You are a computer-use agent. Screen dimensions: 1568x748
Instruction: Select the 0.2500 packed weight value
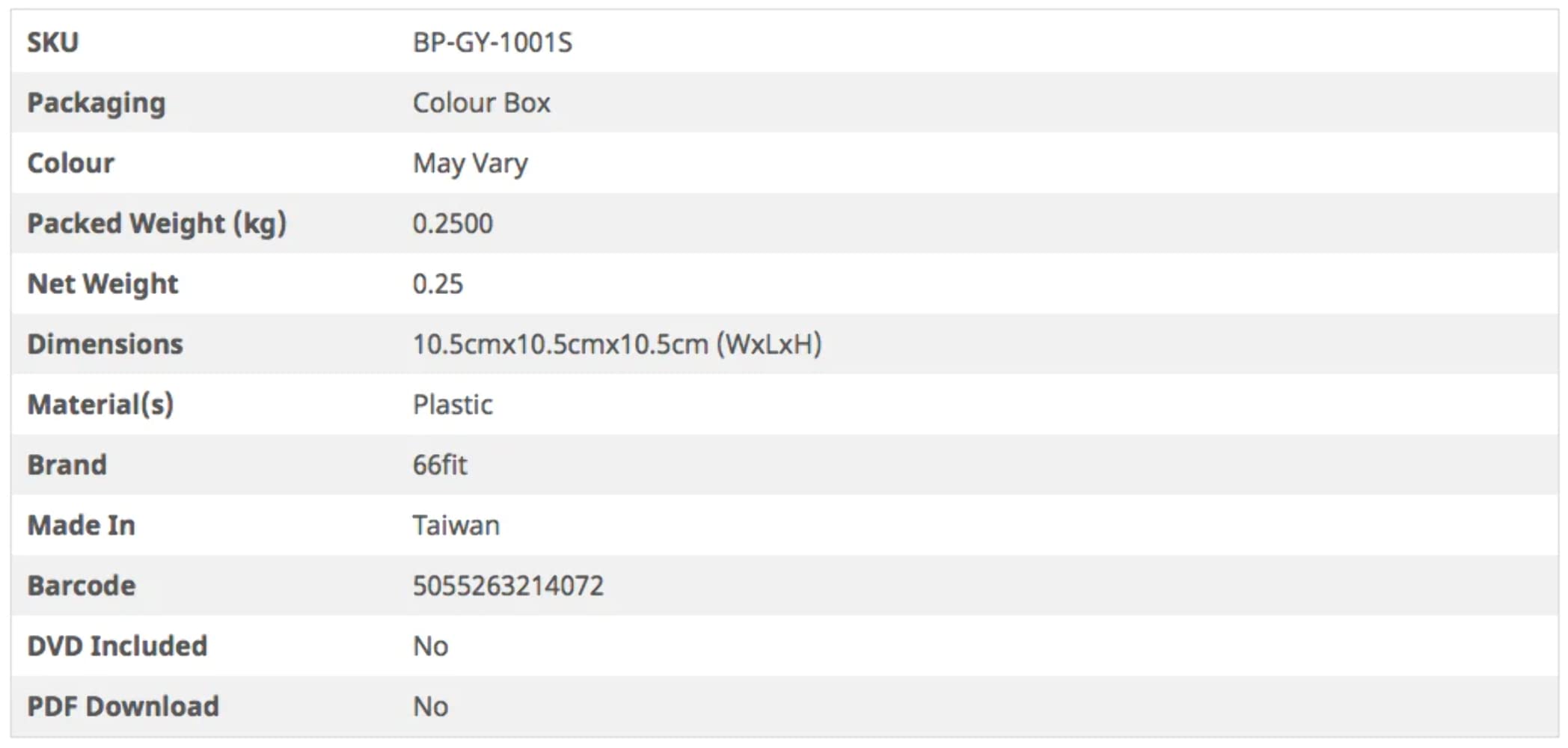(x=453, y=224)
